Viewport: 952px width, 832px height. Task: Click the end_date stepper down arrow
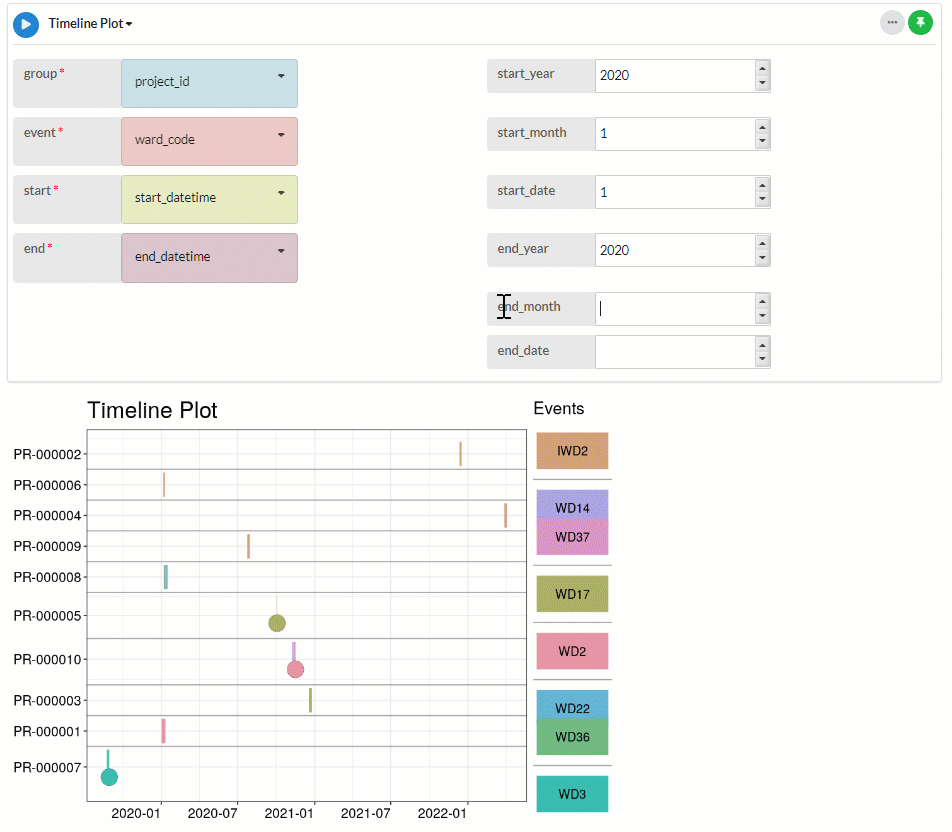tap(762, 358)
